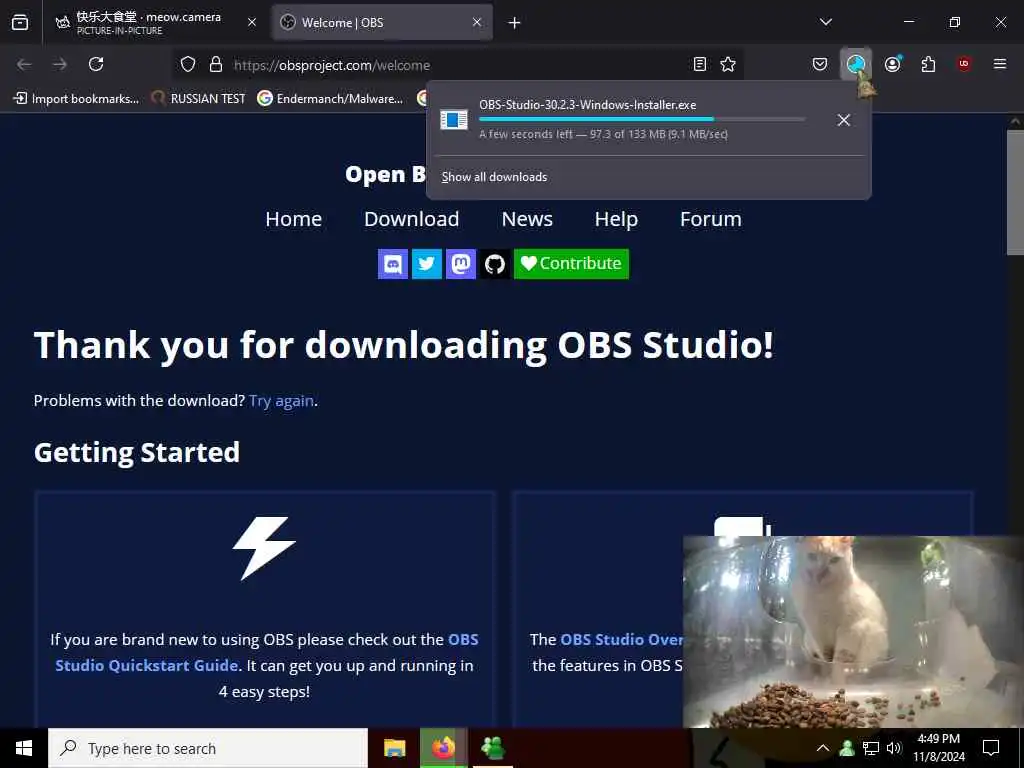
Task: Click the download progress bar
Action: (x=642, y=119)
